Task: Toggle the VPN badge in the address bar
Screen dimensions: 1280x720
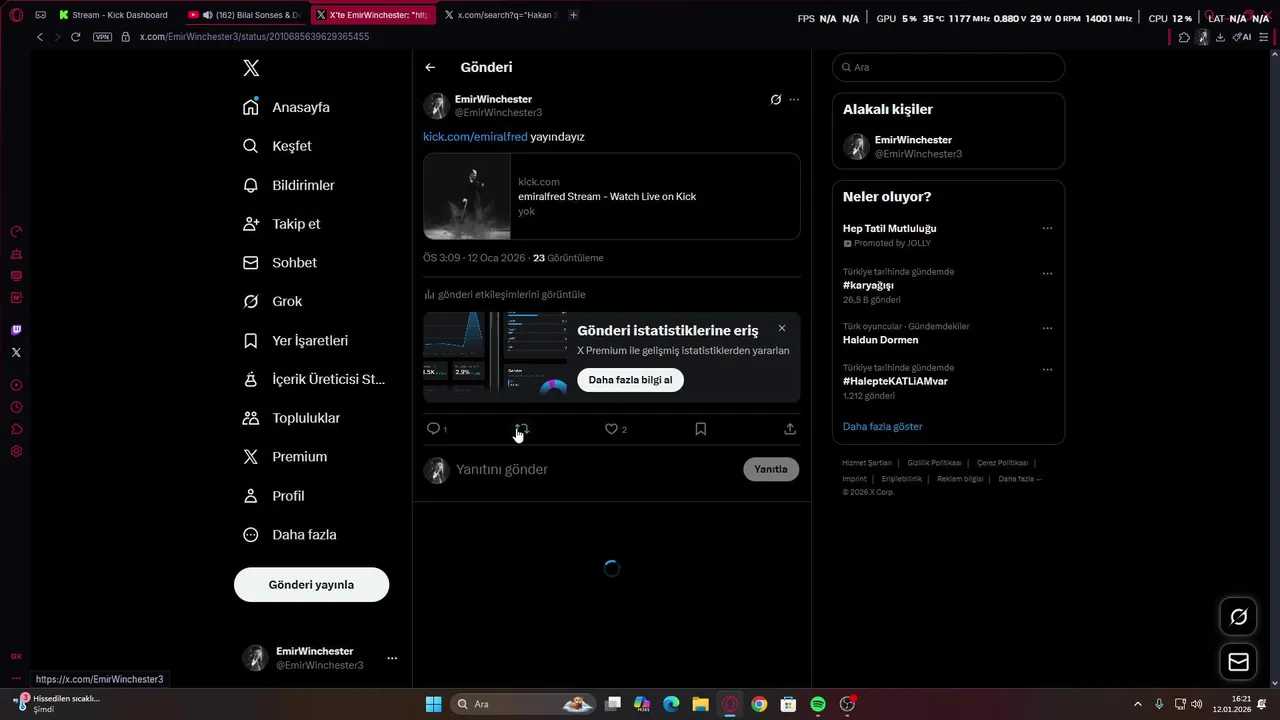Action: click(102, 37)
